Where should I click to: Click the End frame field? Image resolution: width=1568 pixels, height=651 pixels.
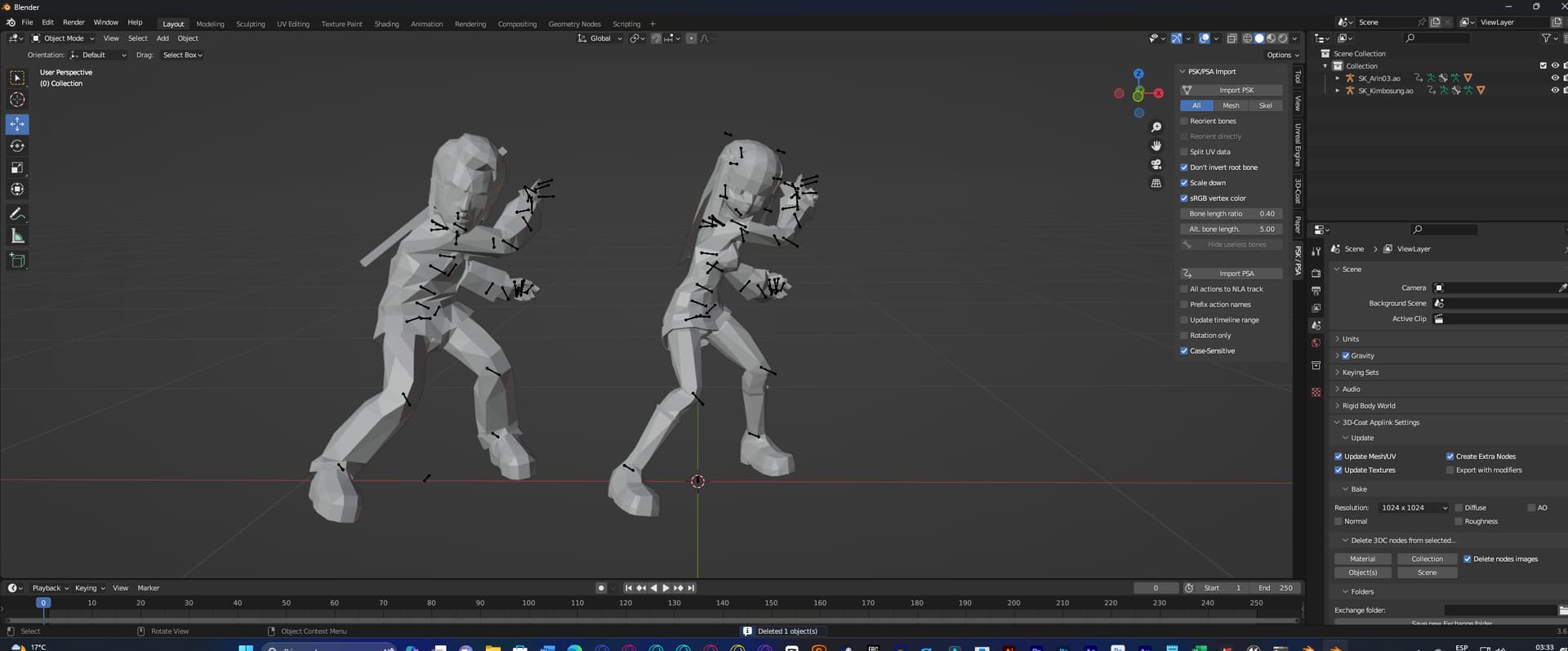point(1275,588)
